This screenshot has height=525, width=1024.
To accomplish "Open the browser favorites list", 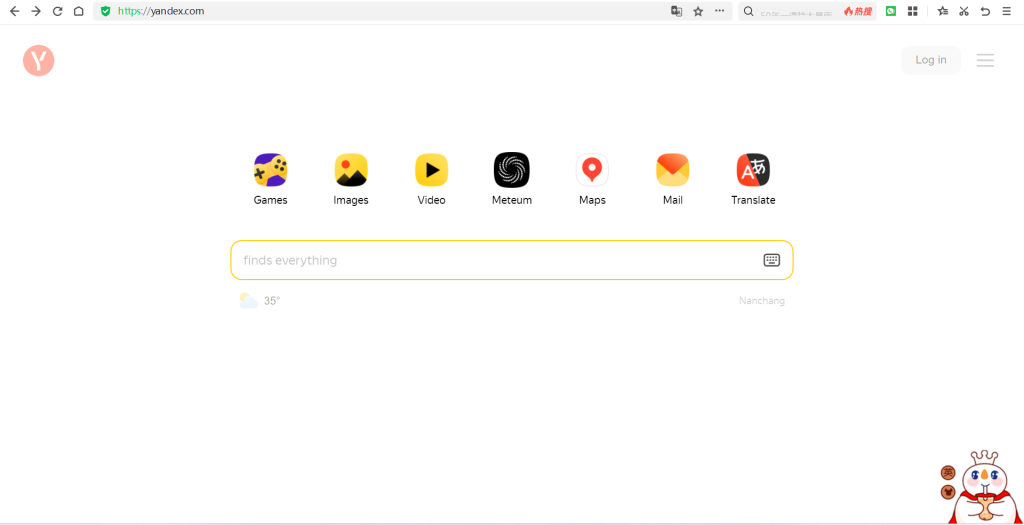I will pyautogui.click(x=942, y=11).
